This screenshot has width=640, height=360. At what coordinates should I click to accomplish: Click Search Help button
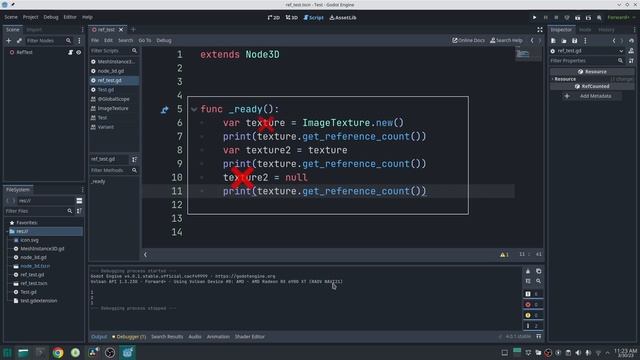tap(506, 40)
